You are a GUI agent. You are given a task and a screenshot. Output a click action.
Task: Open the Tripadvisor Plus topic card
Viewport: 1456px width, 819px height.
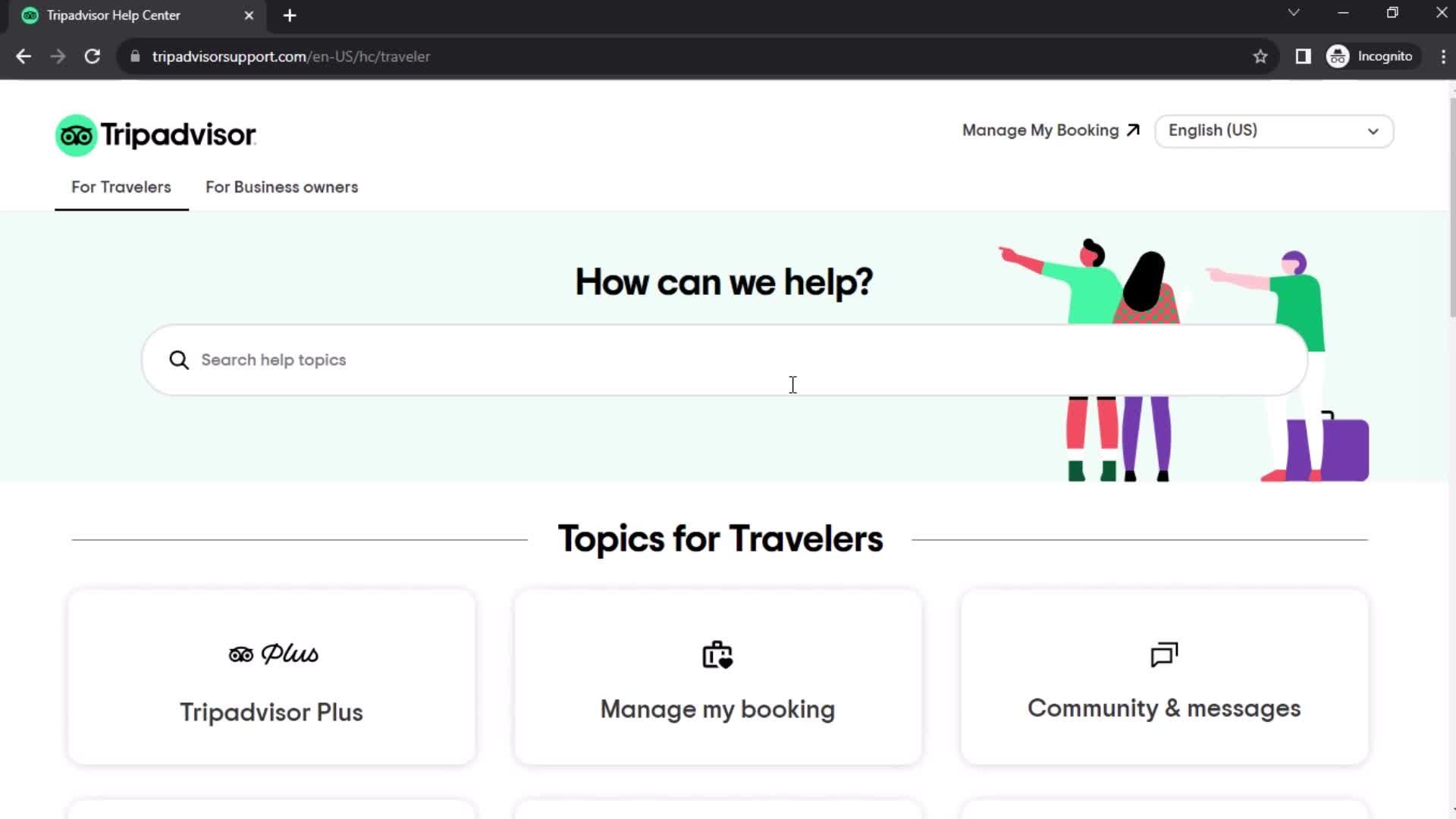[x=271, y=677]
